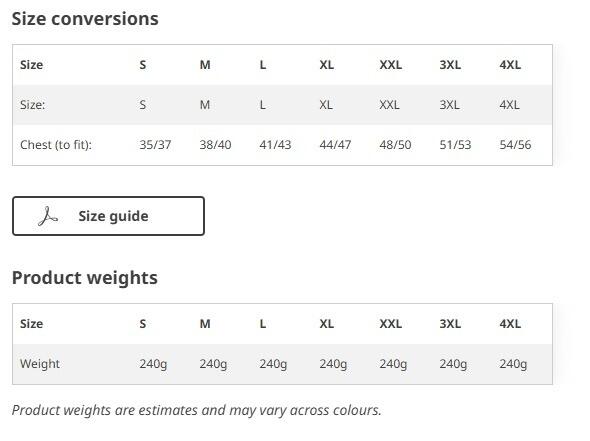This screenshot has height=441, width=590.
Task: Select the 44/47 chest value
Action: [x=335, y=145]
